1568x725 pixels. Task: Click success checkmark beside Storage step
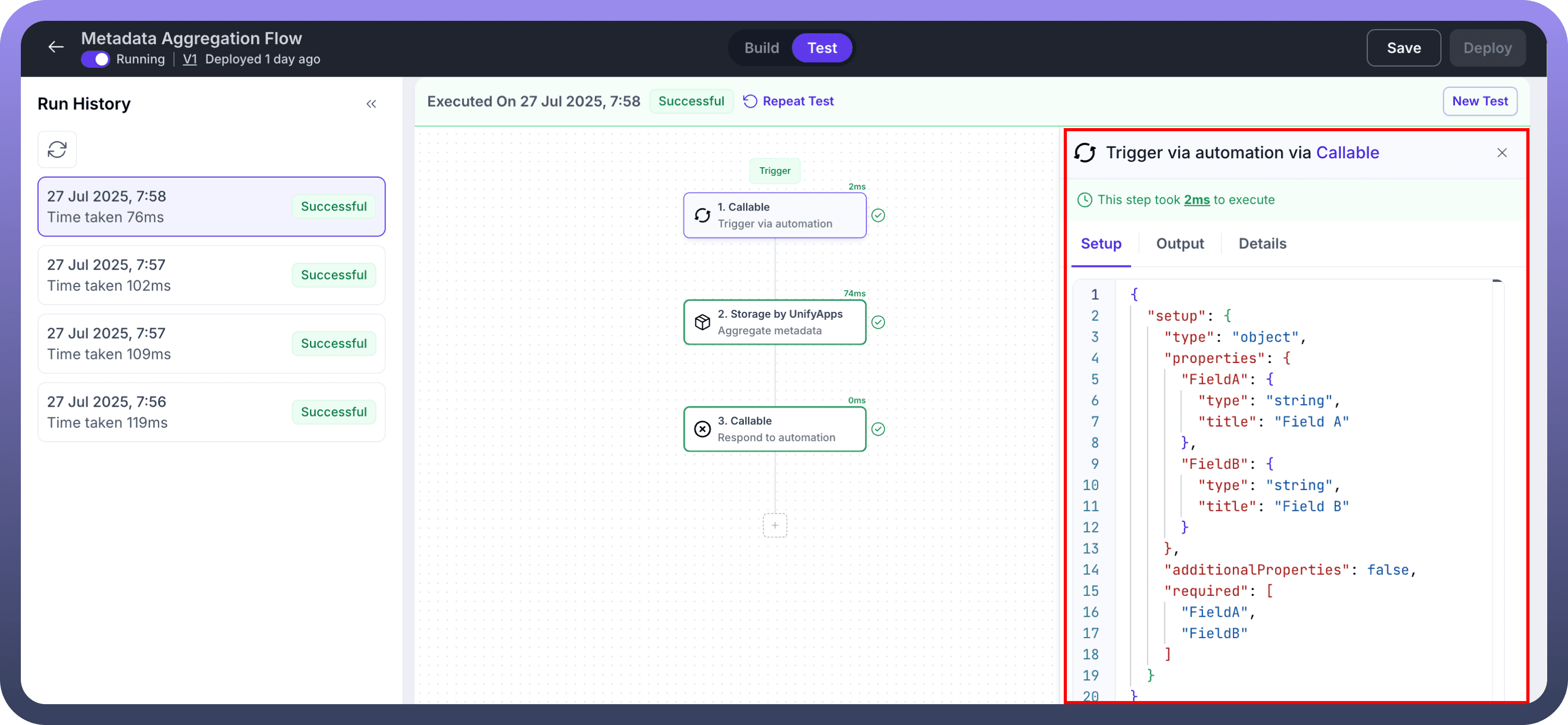click(x=878, y=322)
